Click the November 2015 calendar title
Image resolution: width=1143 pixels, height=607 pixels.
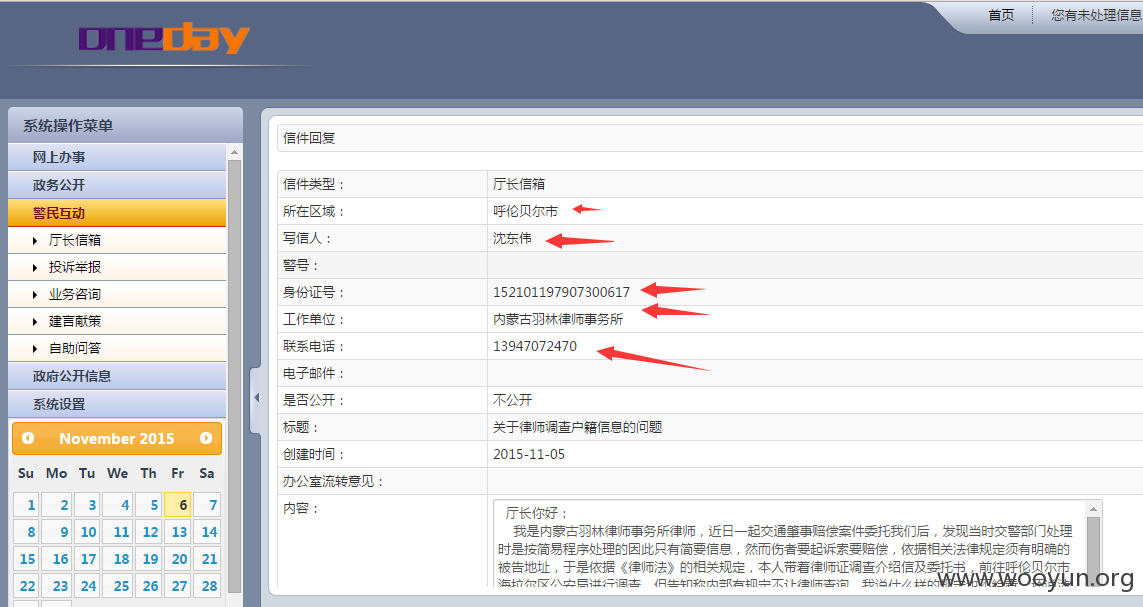(117, 439)
